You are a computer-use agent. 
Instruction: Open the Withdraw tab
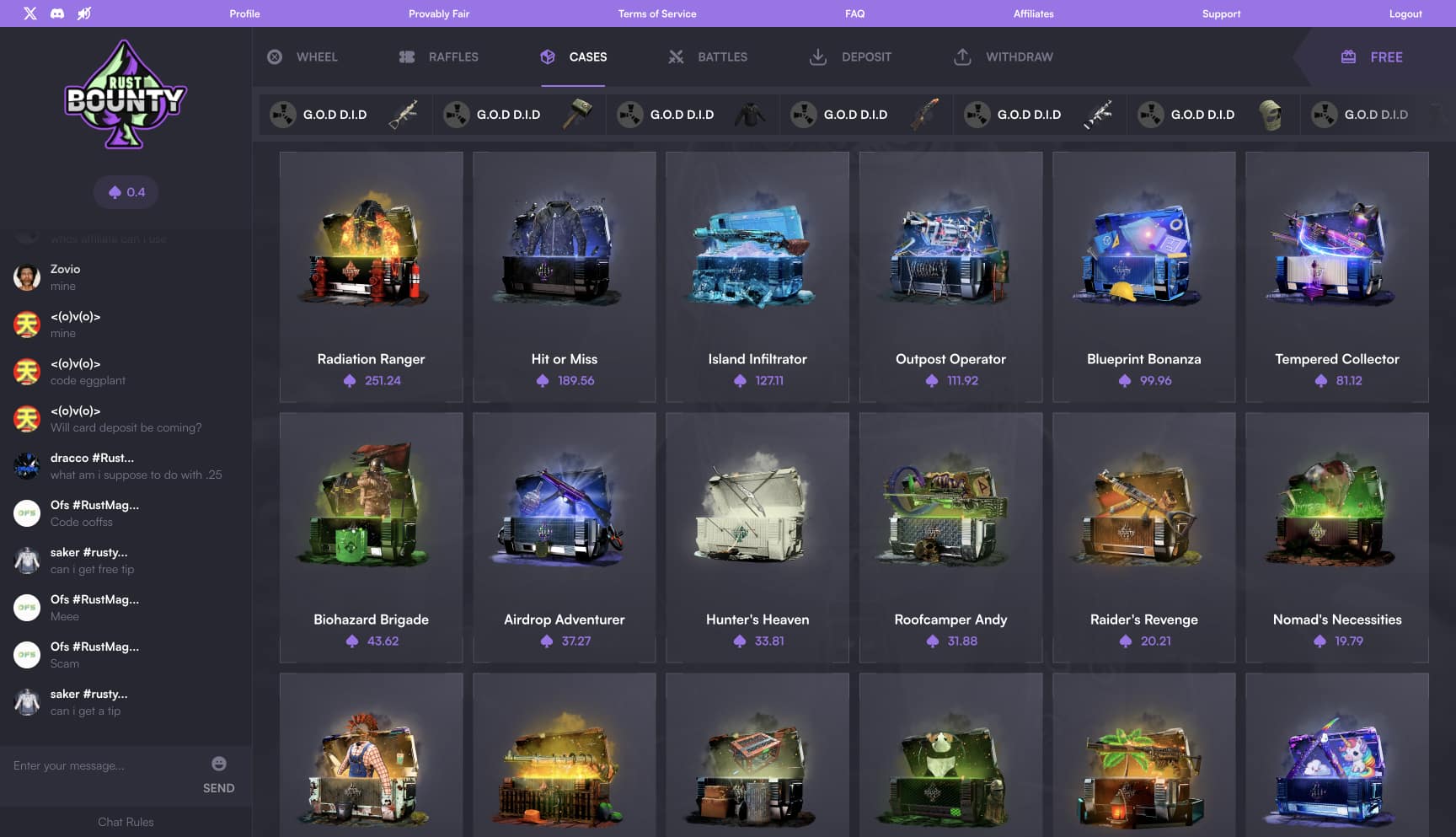coord(1003,56)
